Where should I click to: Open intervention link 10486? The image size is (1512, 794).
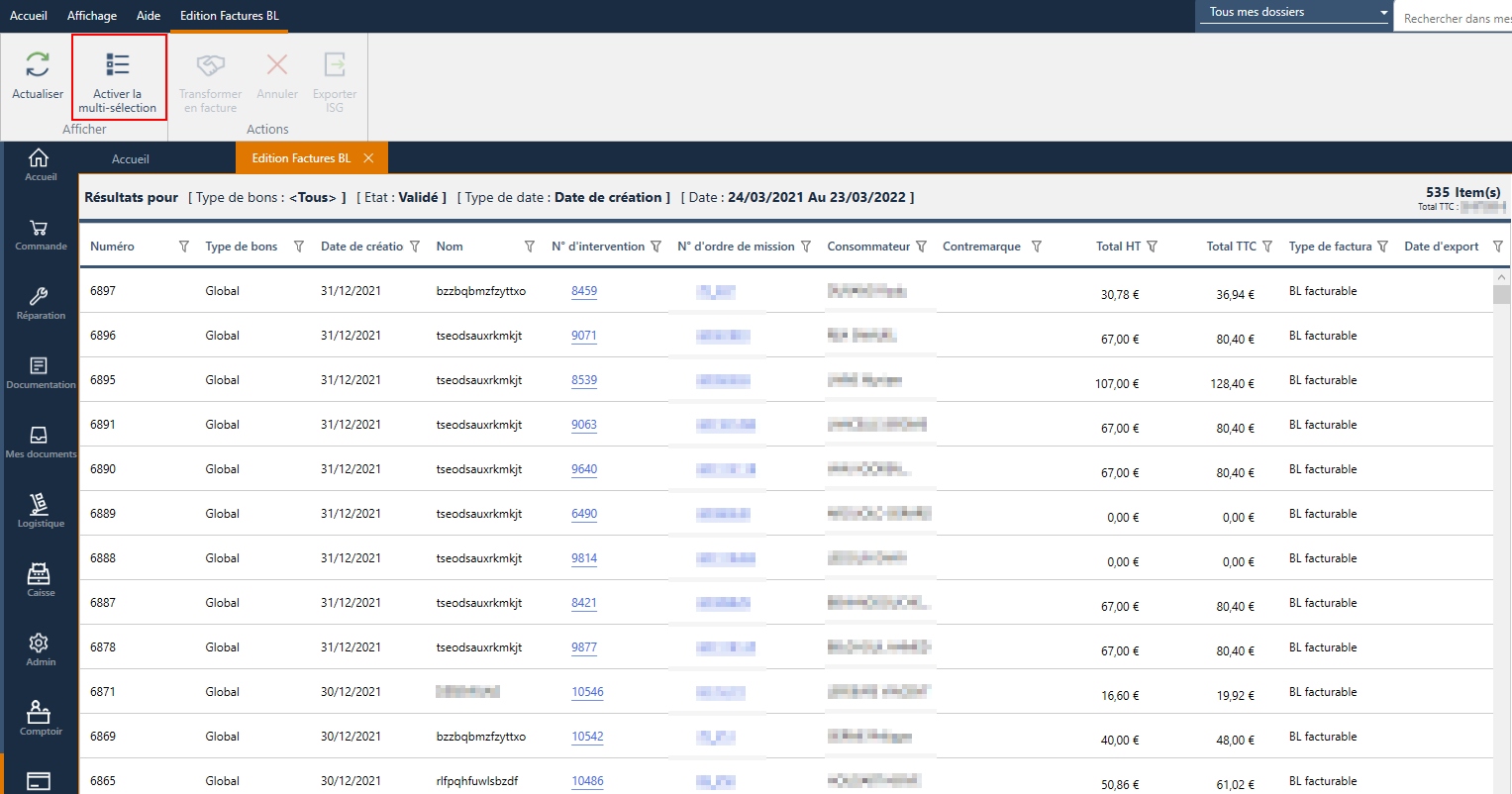587,781
